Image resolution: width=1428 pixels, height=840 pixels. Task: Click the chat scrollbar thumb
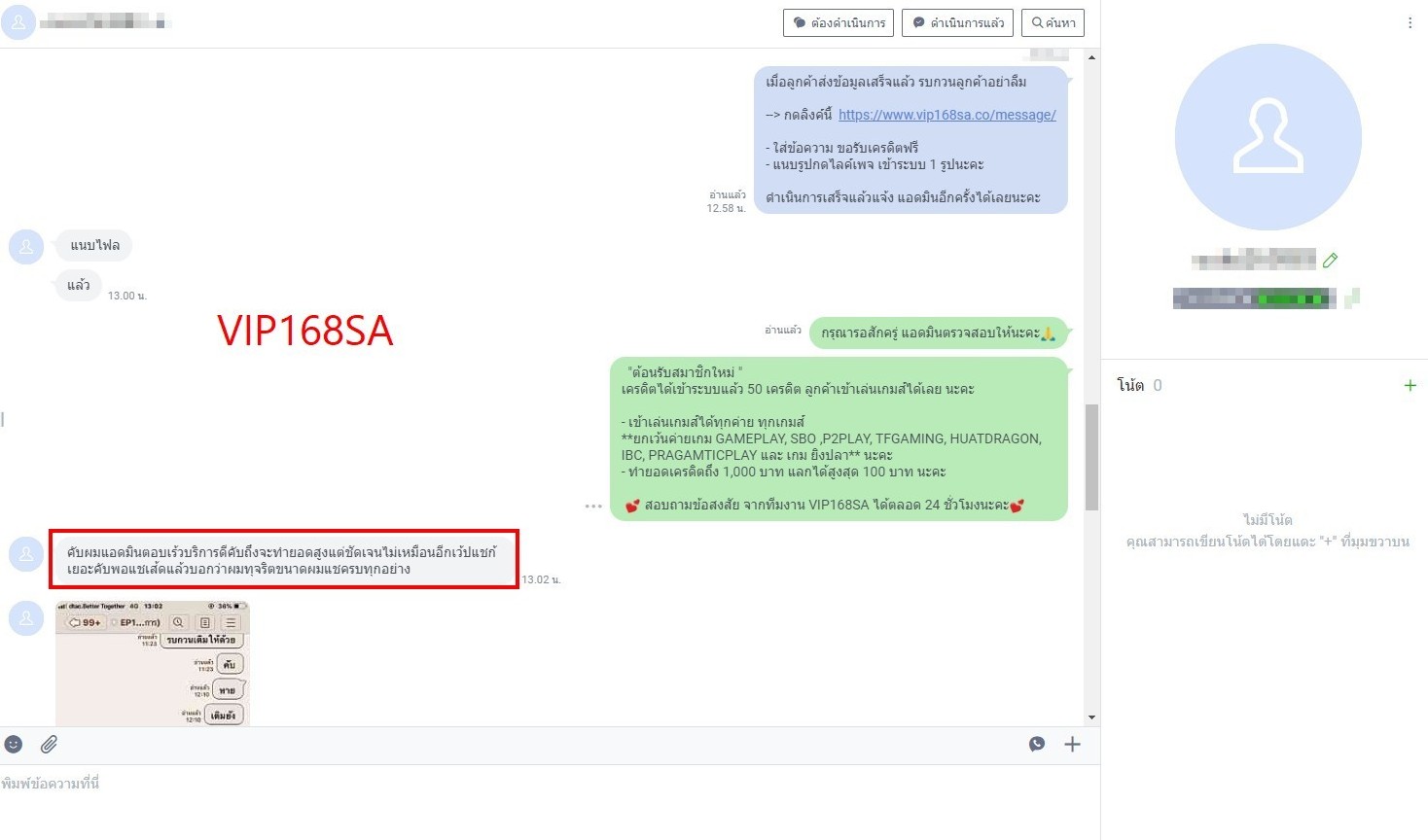pos(1091,457)
